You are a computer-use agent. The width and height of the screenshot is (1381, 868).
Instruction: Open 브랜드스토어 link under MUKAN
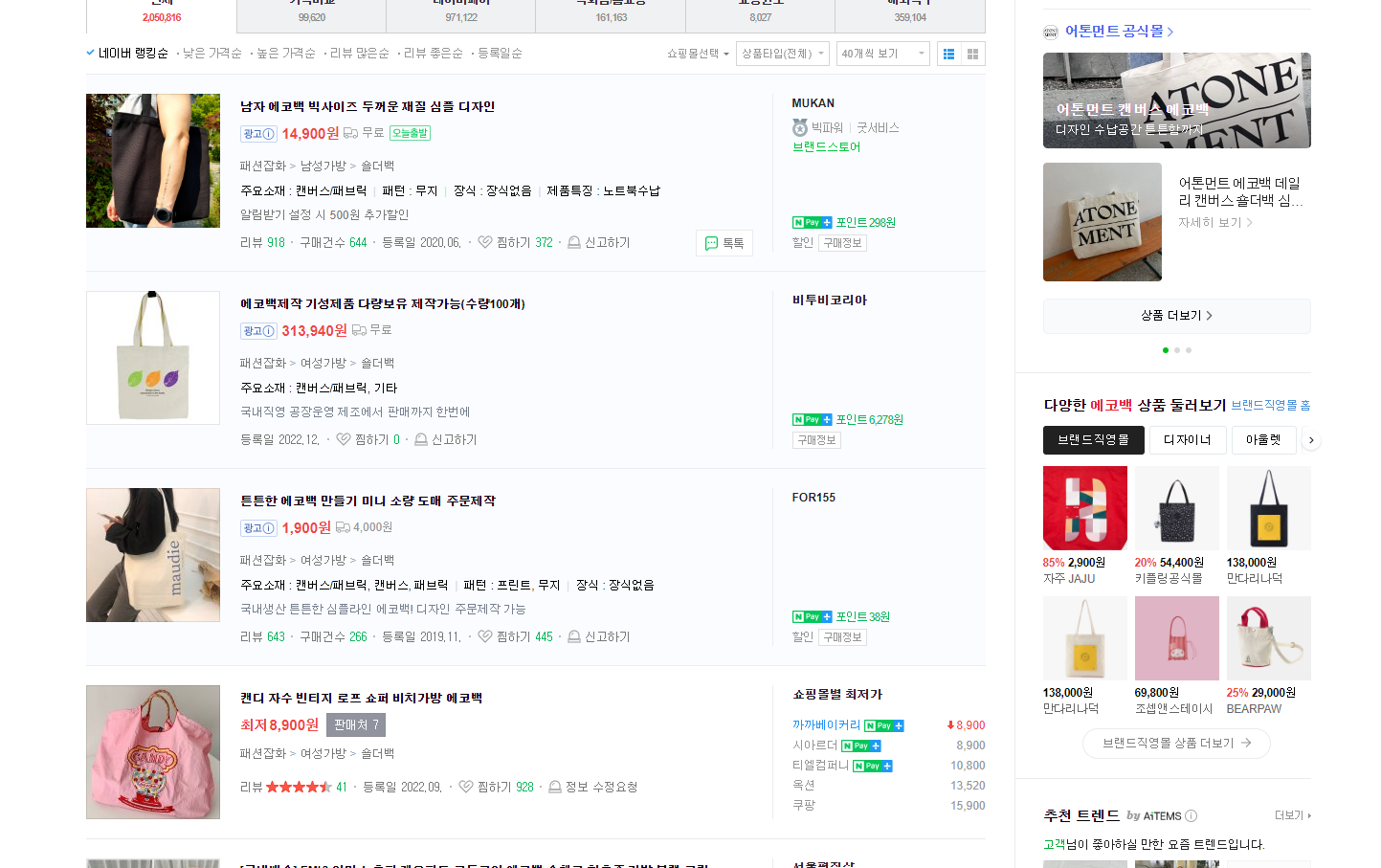click(x=827, y=147)
